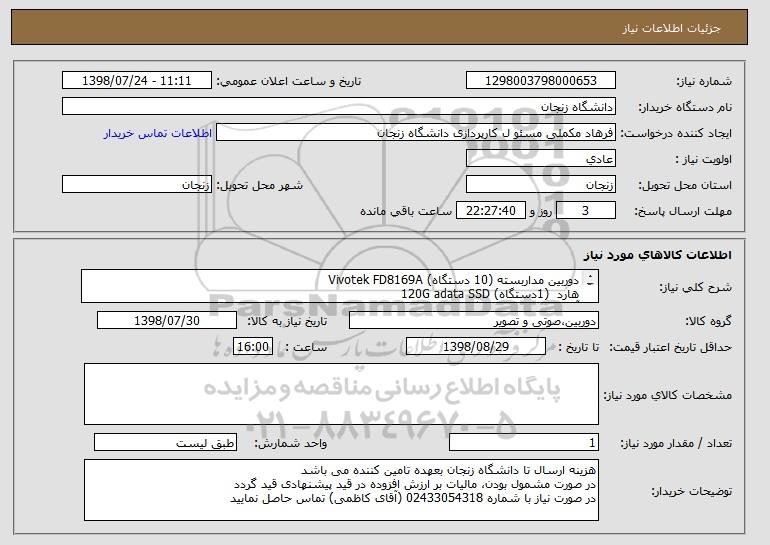
Task: Click the delivery city field زنجان
Action: [x=137, y=185]
